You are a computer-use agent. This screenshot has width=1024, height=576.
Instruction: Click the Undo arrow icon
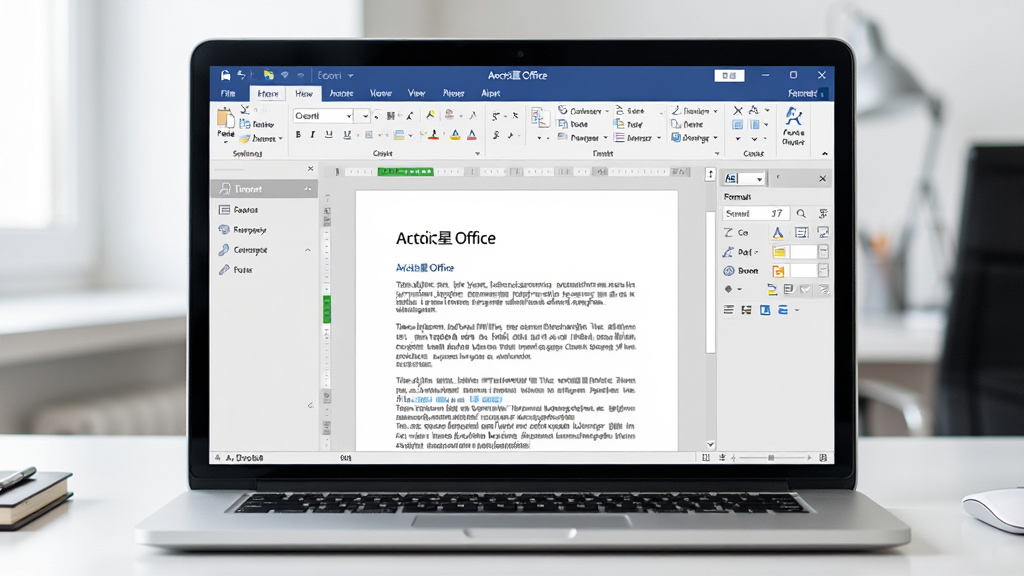pyautogui.click(x=241, y=75)
